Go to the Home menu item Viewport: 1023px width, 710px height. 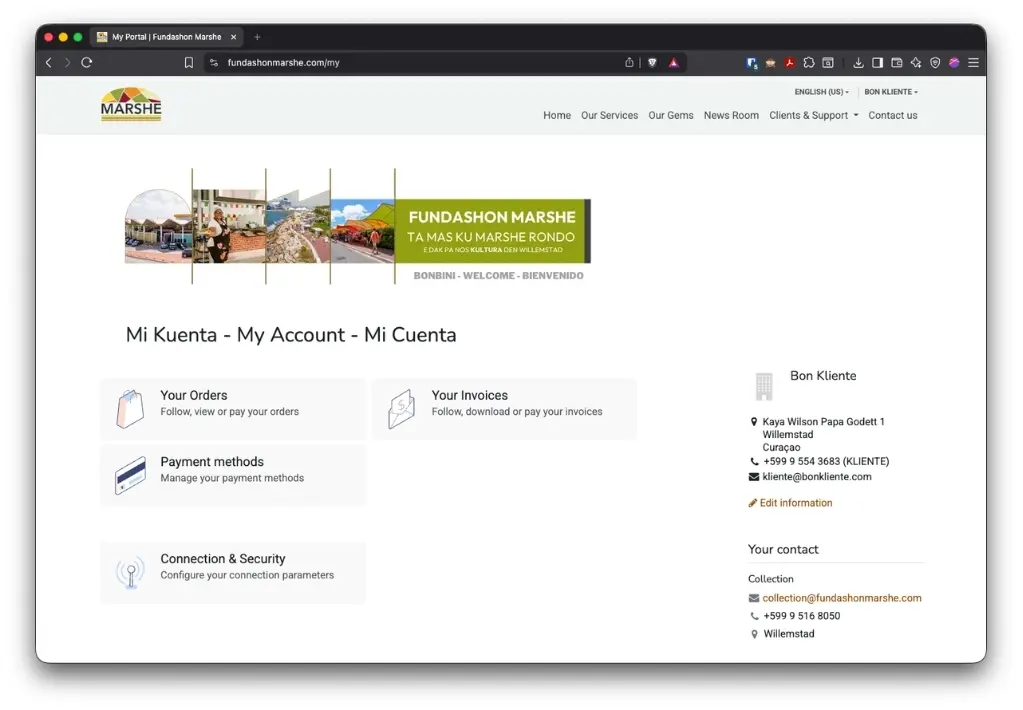coord(557,116)
